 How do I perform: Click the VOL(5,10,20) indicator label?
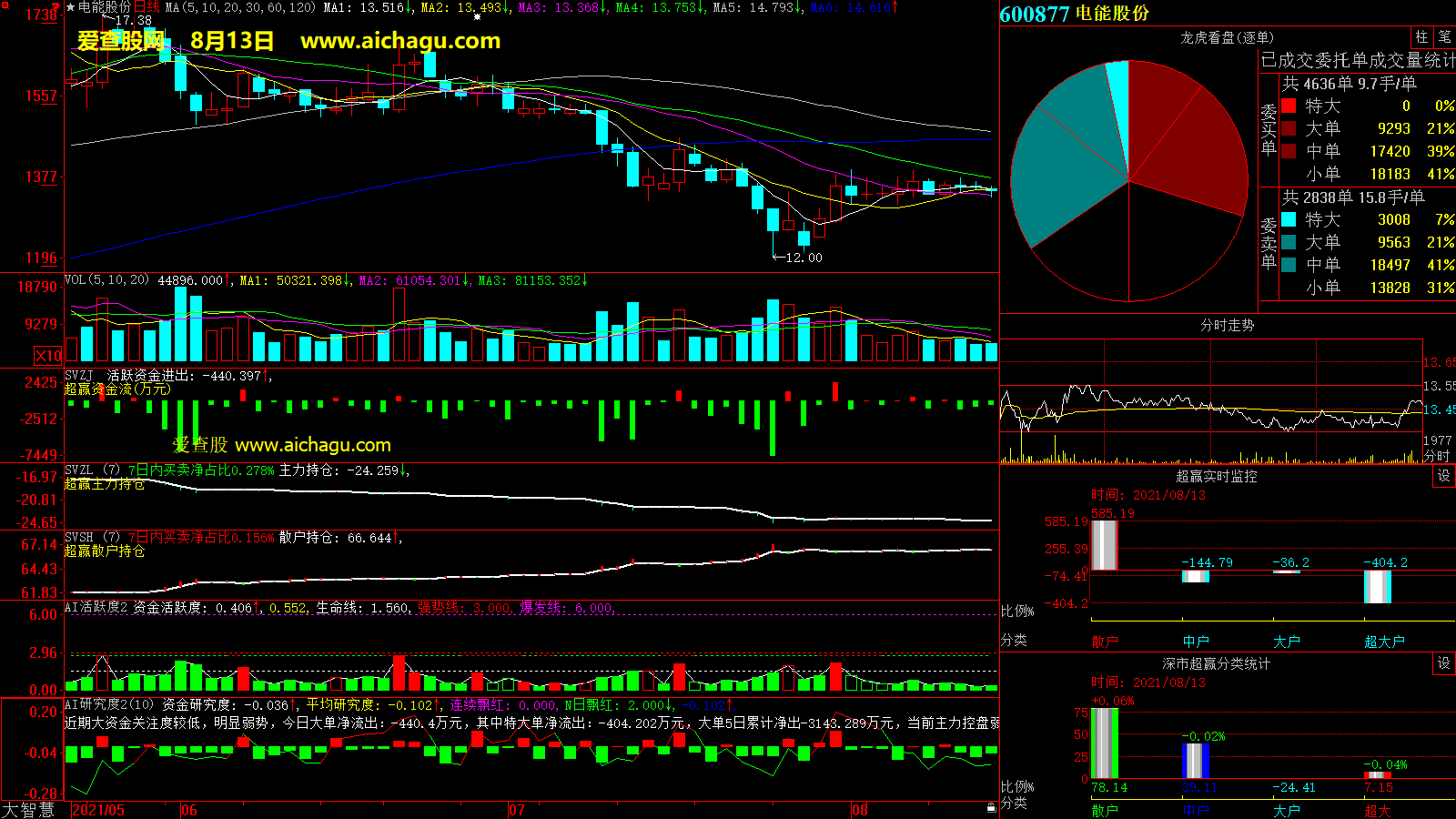106,280
